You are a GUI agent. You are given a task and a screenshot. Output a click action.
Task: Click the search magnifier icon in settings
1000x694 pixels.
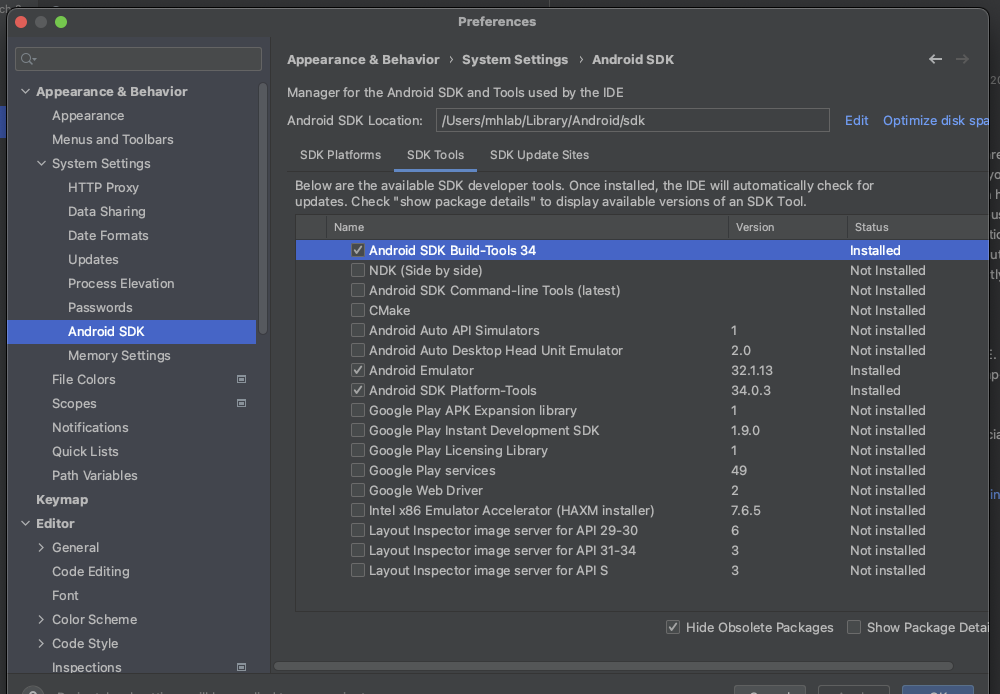pyautogui.click(x=27, y=59)
